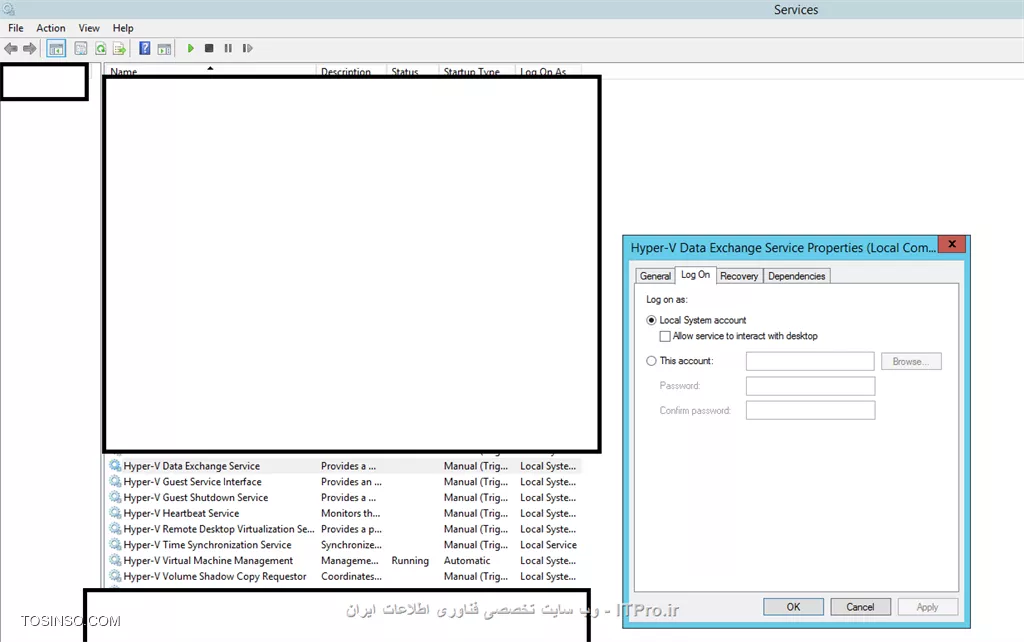
Task: Click the Running status of Virtual Machine Management
Action: coord(410,560)
